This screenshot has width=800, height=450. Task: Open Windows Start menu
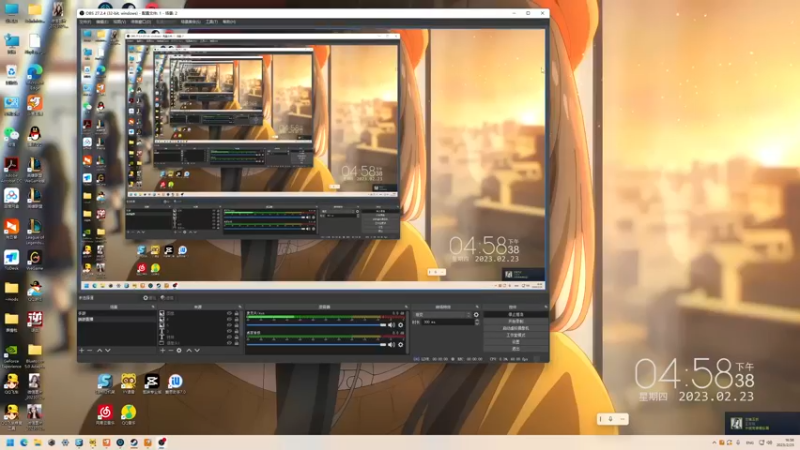[10, 443]
